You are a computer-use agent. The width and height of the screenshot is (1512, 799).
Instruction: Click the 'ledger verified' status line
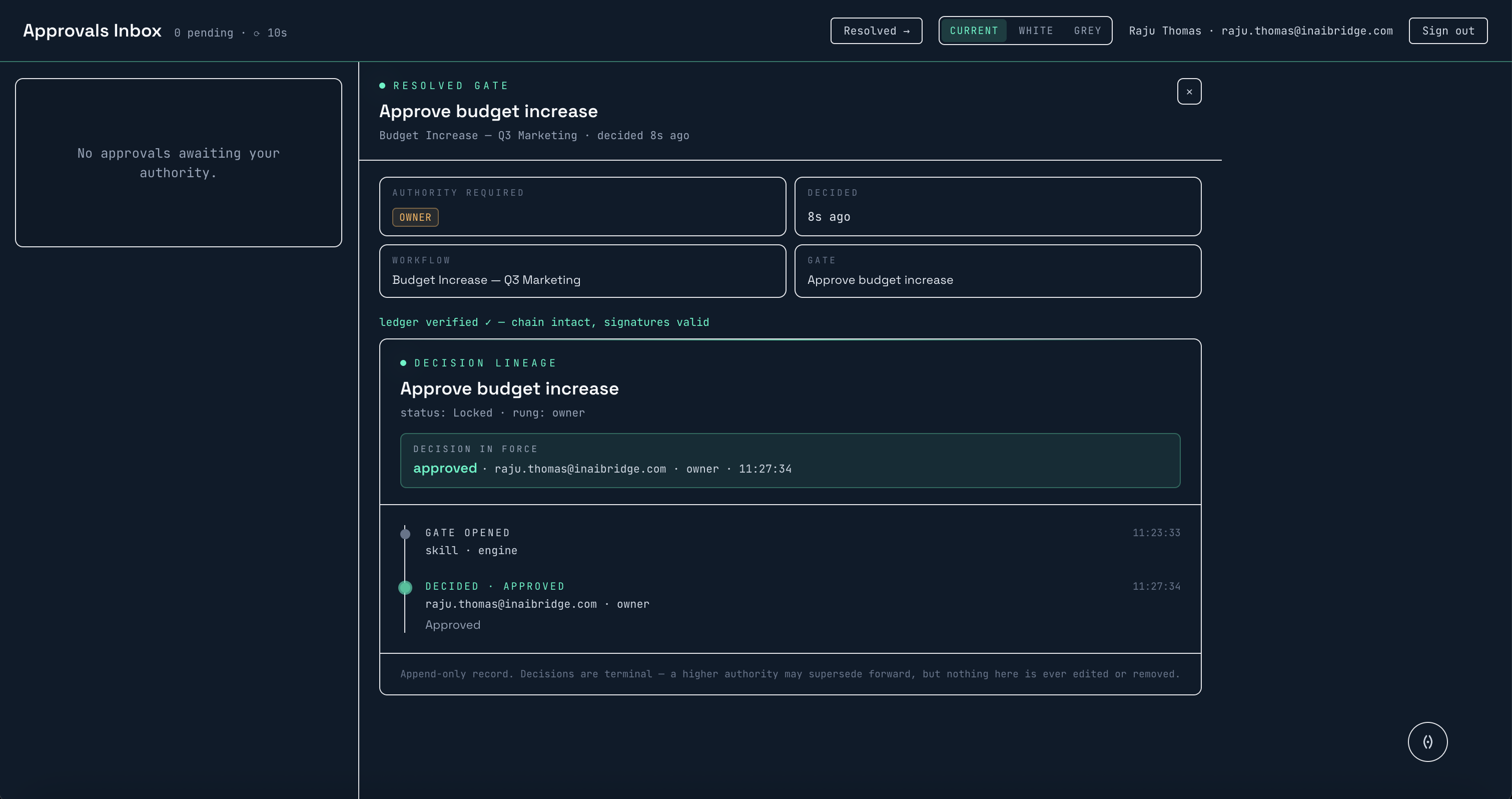tap(544, 322)
